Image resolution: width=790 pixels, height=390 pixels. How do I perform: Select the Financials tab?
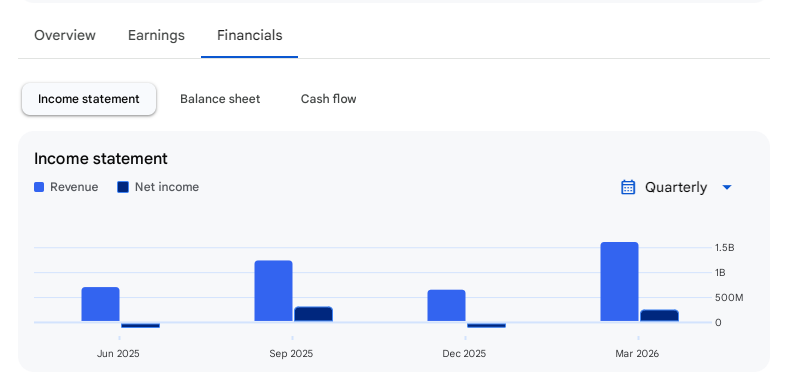249,35
